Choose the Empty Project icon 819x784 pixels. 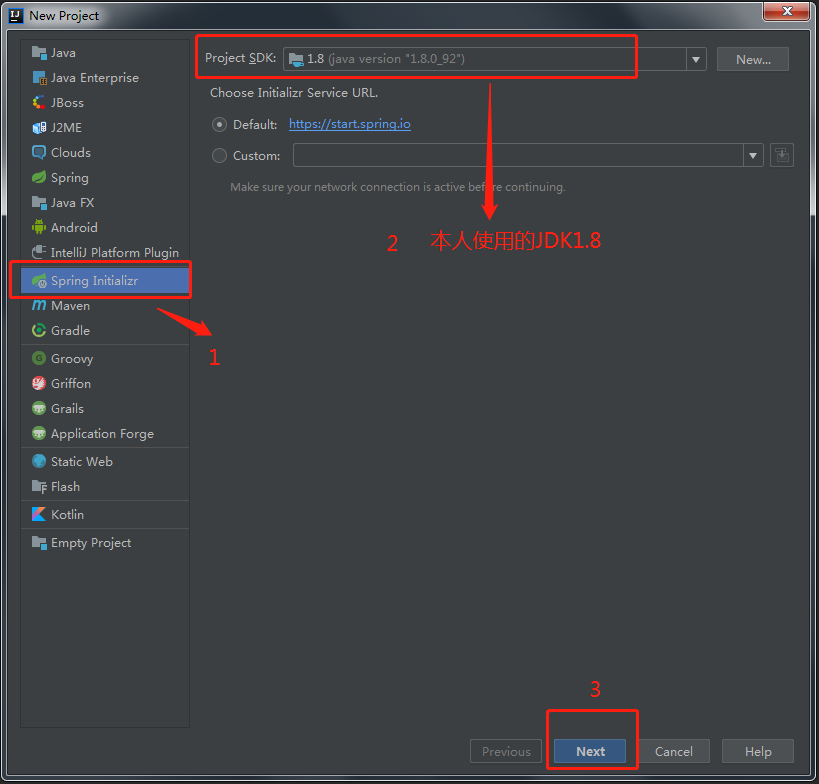click(x=39, y=543)
